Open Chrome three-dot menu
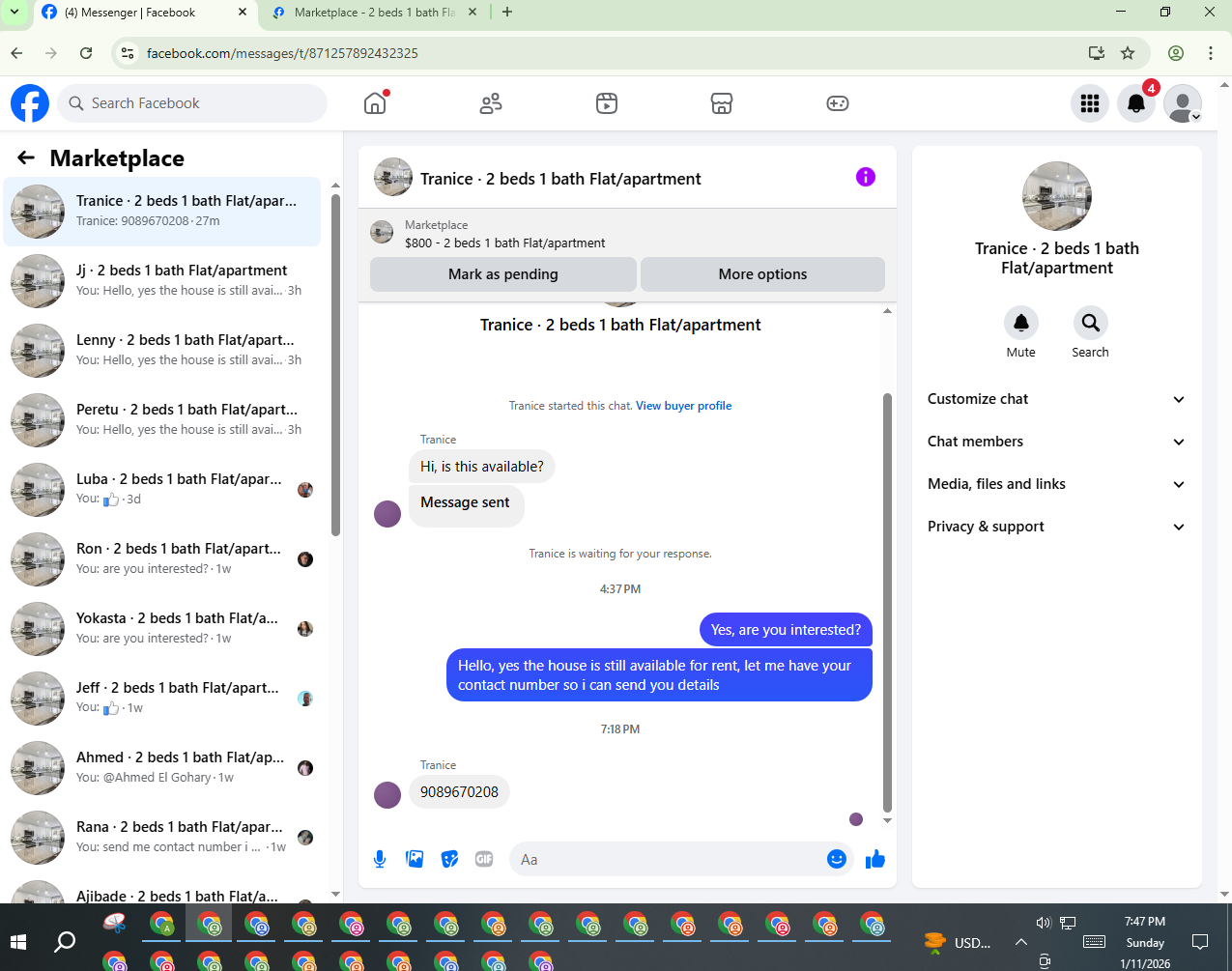 click(x=1211, y=53)
